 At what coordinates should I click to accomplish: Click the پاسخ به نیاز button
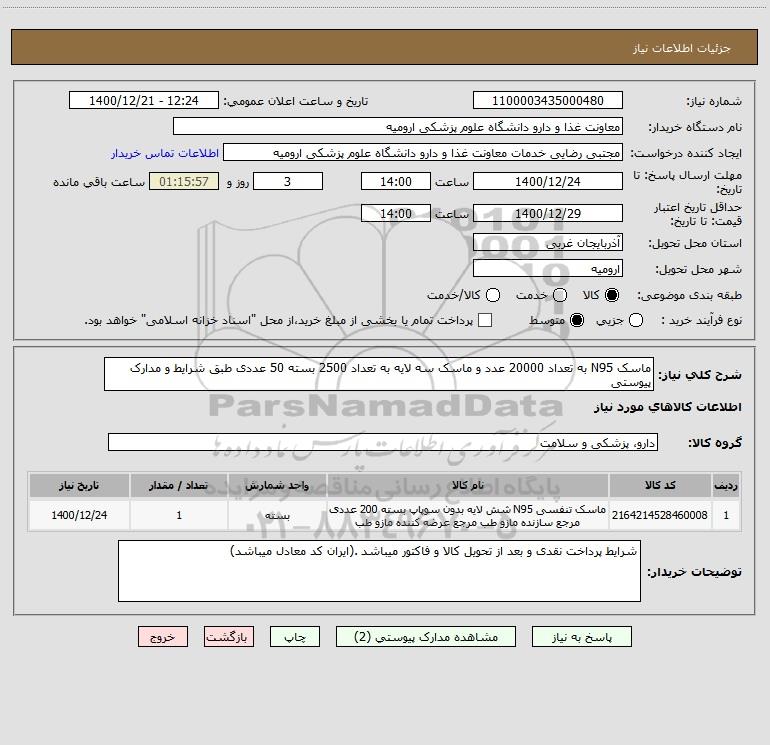pos(581,637)
